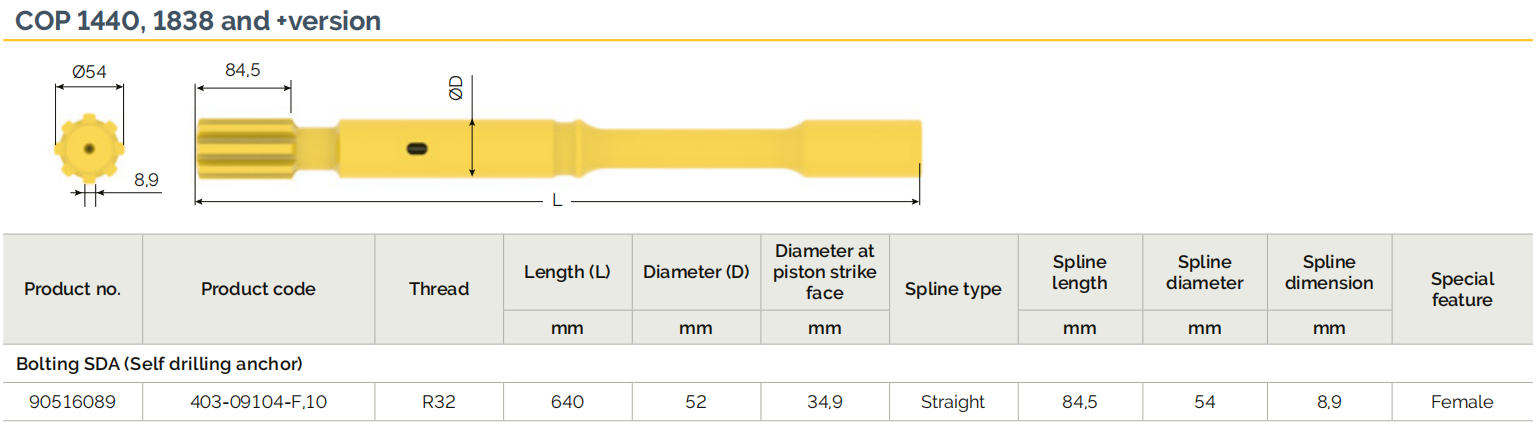Click the "Thread" column header
This screenshot has height=431, width=1537.
438,289
